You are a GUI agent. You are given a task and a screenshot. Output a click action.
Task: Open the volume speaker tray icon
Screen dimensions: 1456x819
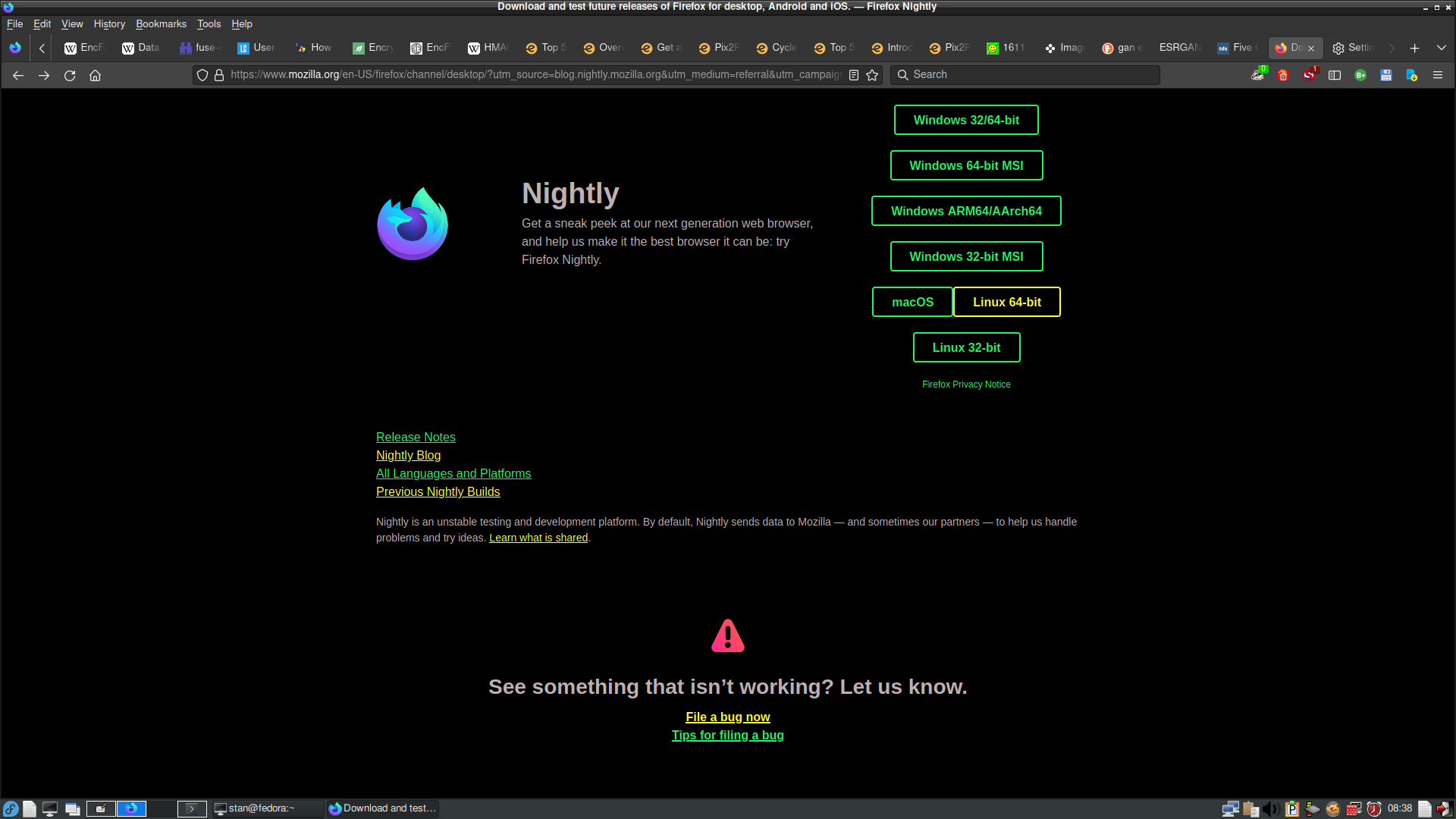pos(1272,809)
